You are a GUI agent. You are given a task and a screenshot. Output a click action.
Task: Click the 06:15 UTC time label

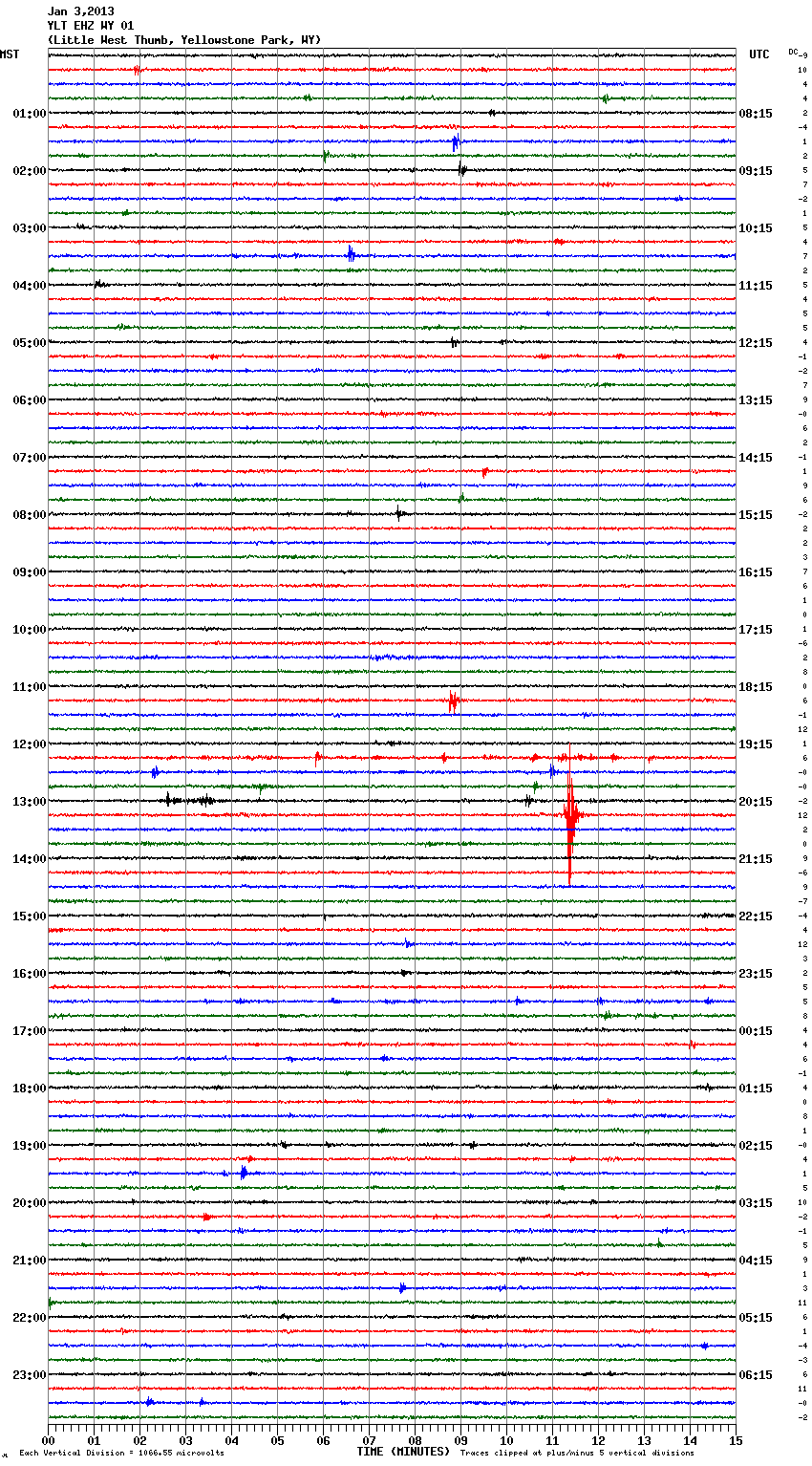coord(756,1375)
